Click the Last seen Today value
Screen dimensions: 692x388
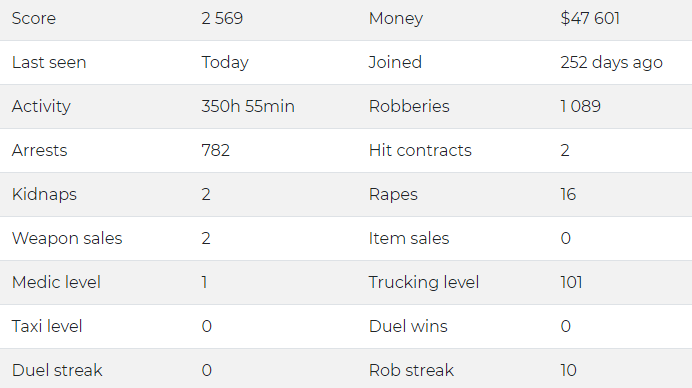pos(225,63)
